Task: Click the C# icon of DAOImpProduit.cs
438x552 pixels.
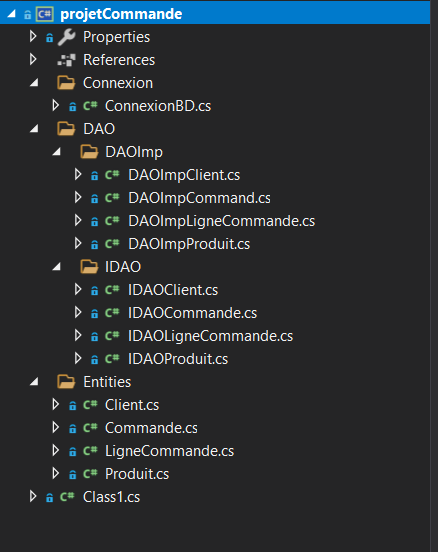Action: tap(112, 244)
